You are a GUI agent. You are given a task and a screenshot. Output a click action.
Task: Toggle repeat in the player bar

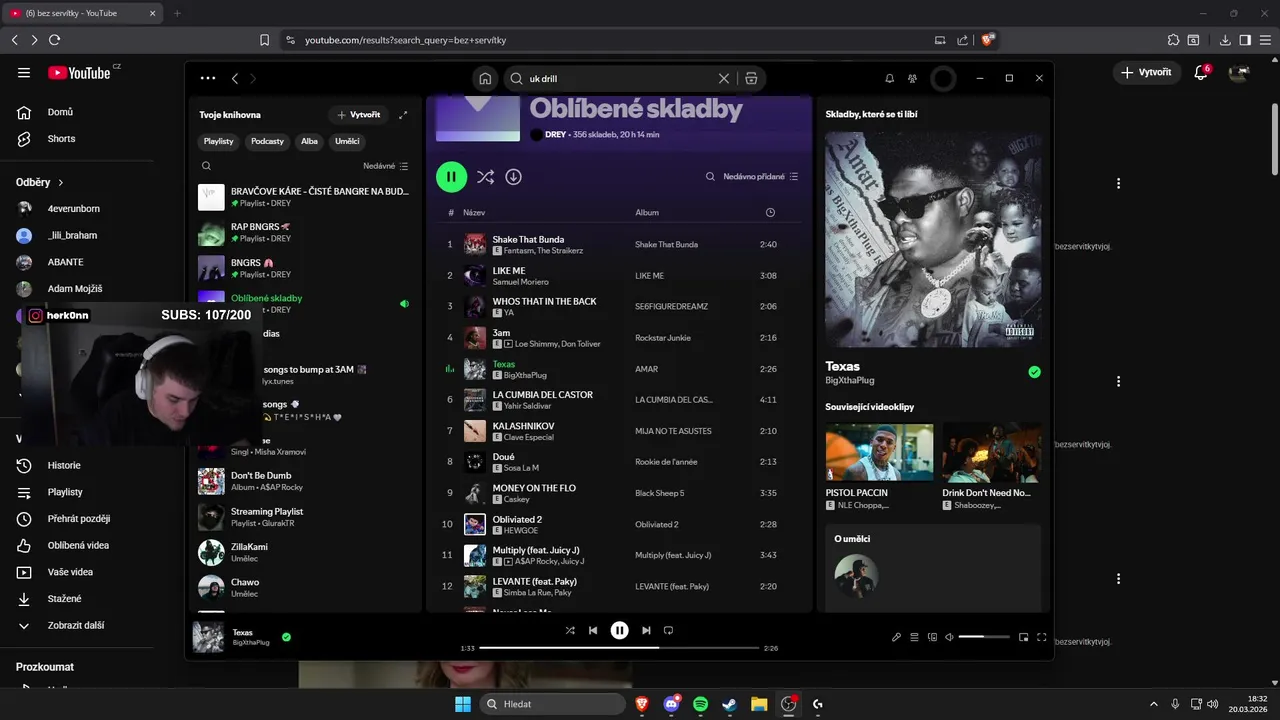point(669,630)
